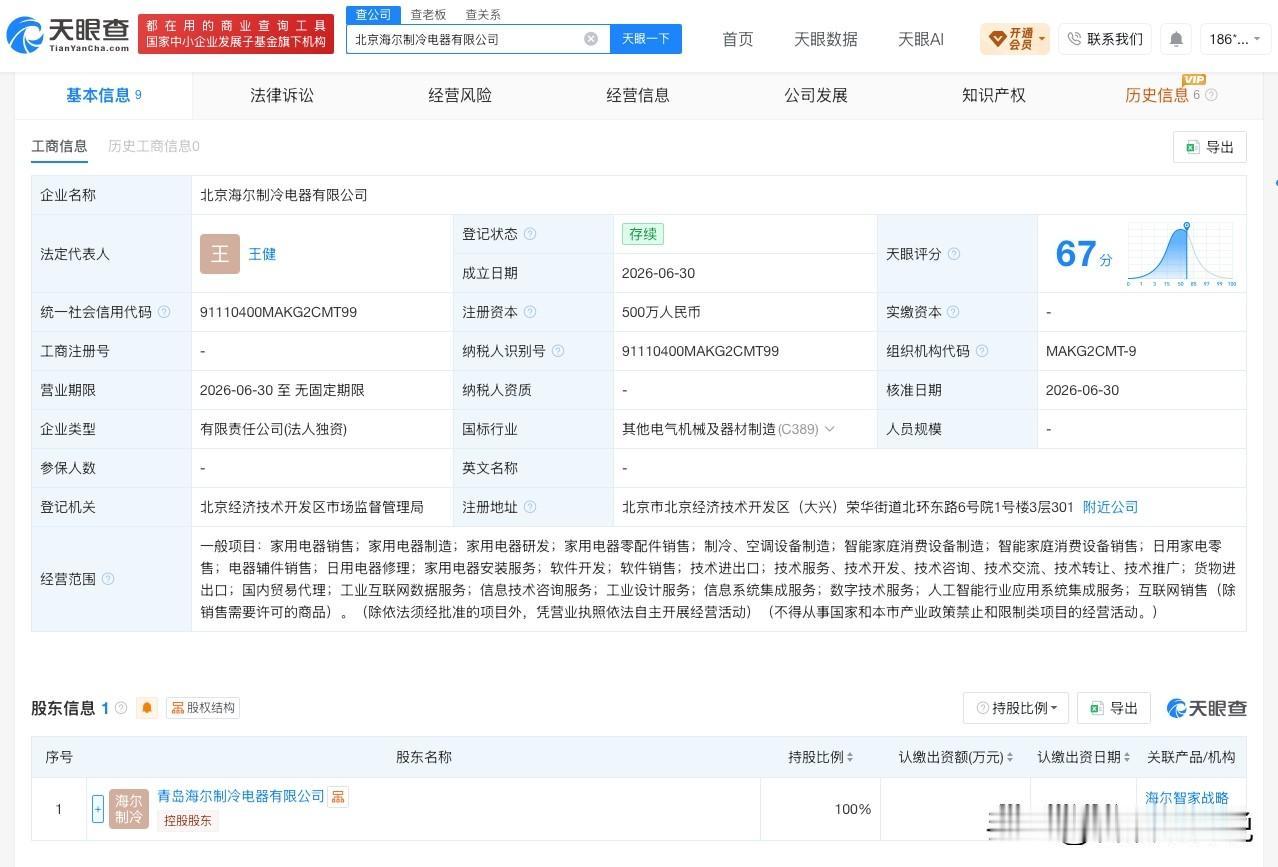This screenshot has height=867, width=1278.
Task: Select the 查公司 search tab
Action: (374, 14)
